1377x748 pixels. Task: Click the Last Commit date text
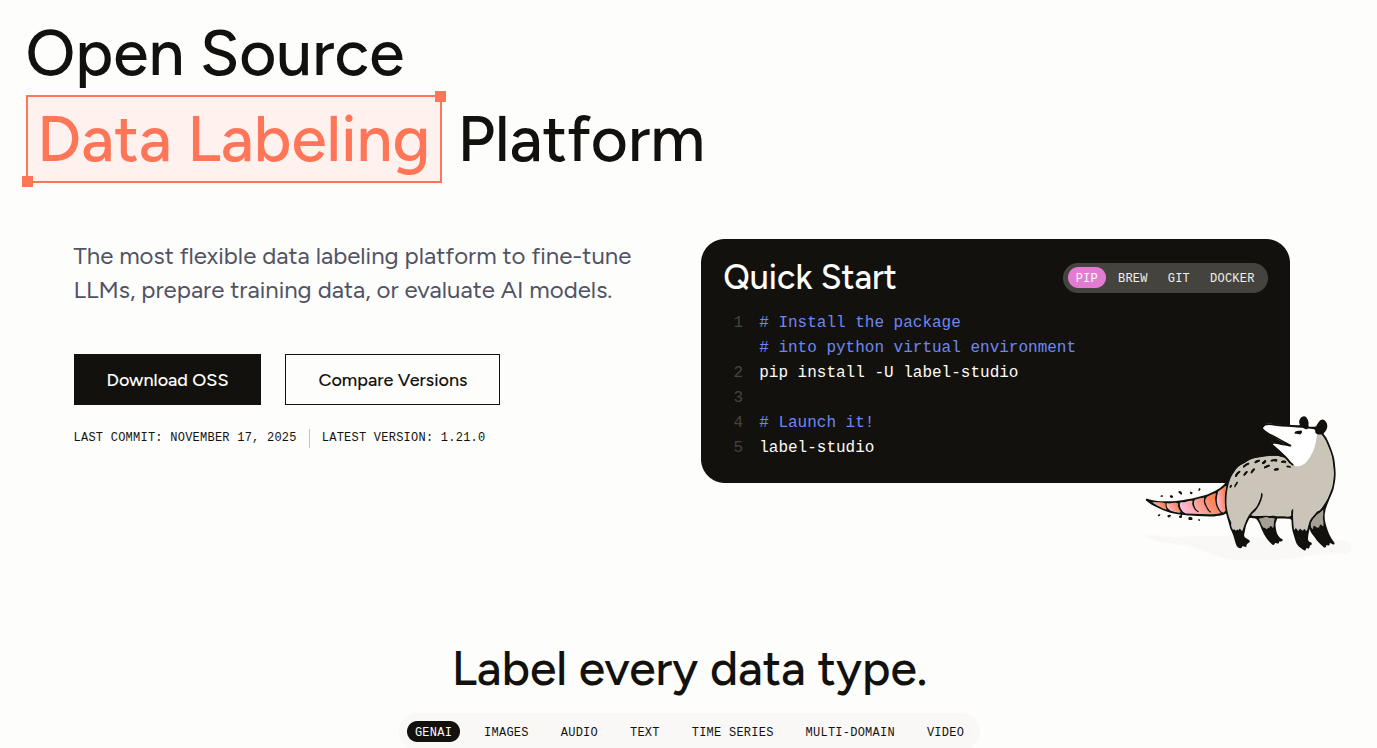click(x=185, y=437)
